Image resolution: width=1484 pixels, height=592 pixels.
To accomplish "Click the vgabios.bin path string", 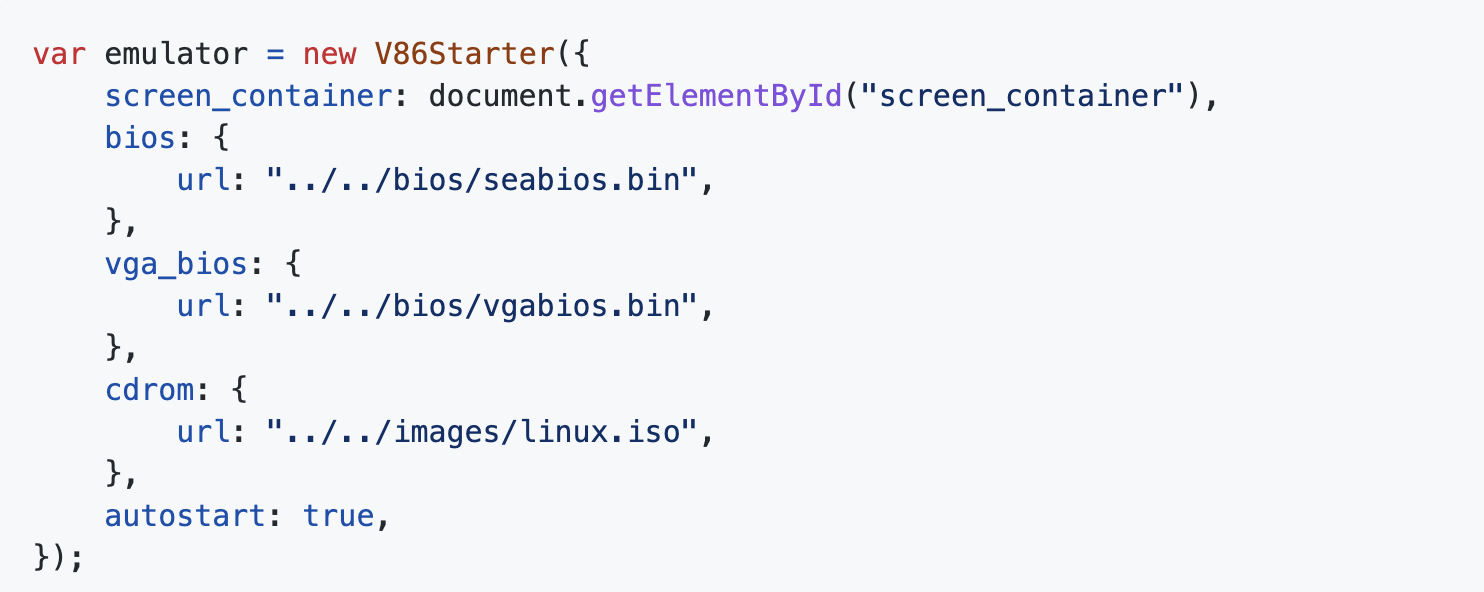I will tap(482, 307).
